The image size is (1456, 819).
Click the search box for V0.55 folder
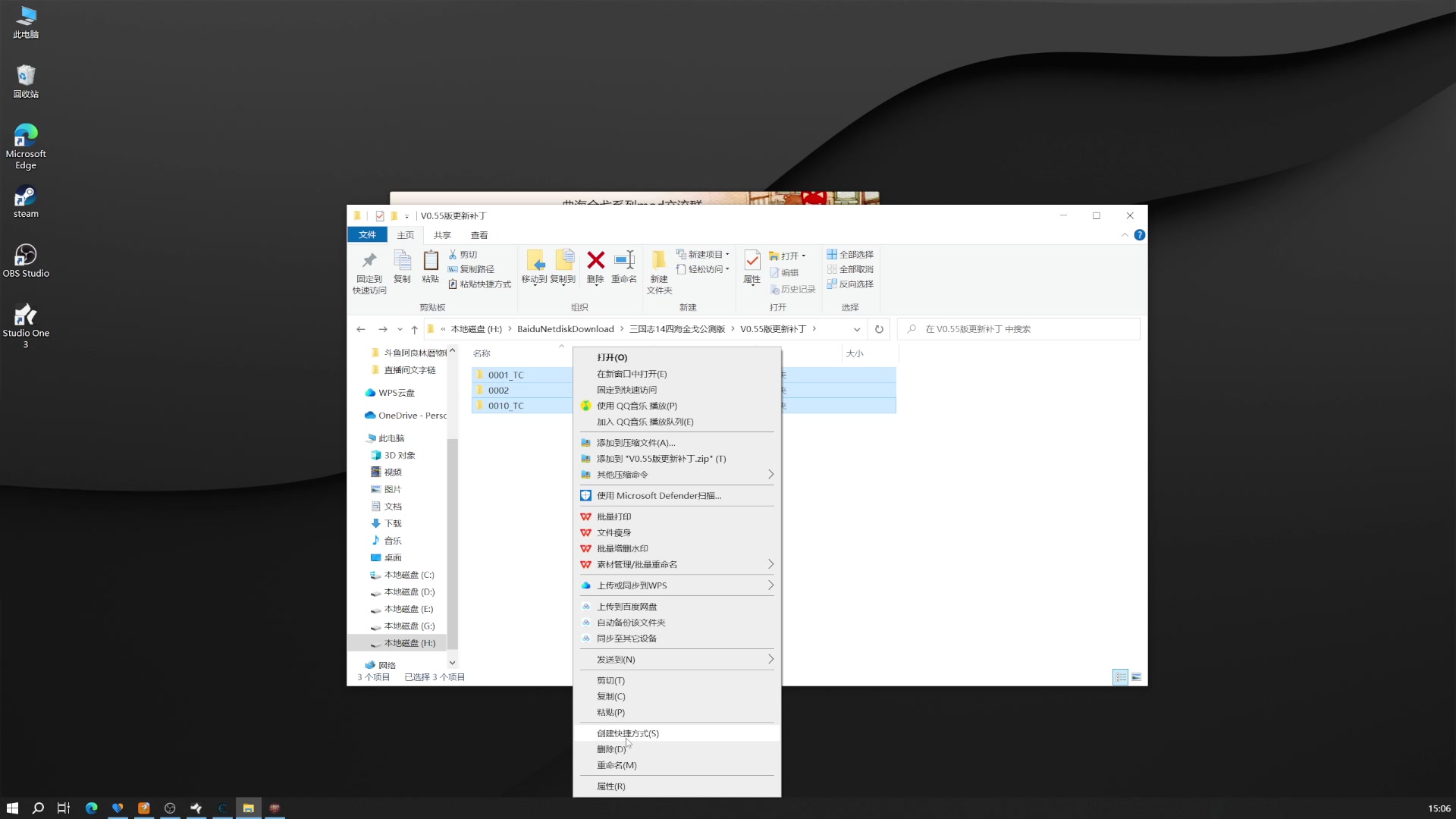coord(1018,329)
